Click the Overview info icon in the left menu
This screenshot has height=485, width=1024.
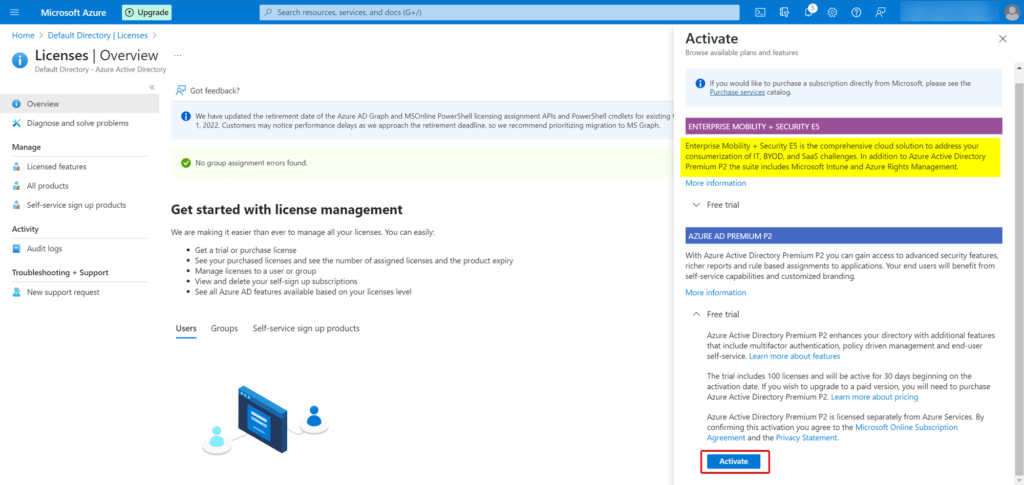[16, 104]
